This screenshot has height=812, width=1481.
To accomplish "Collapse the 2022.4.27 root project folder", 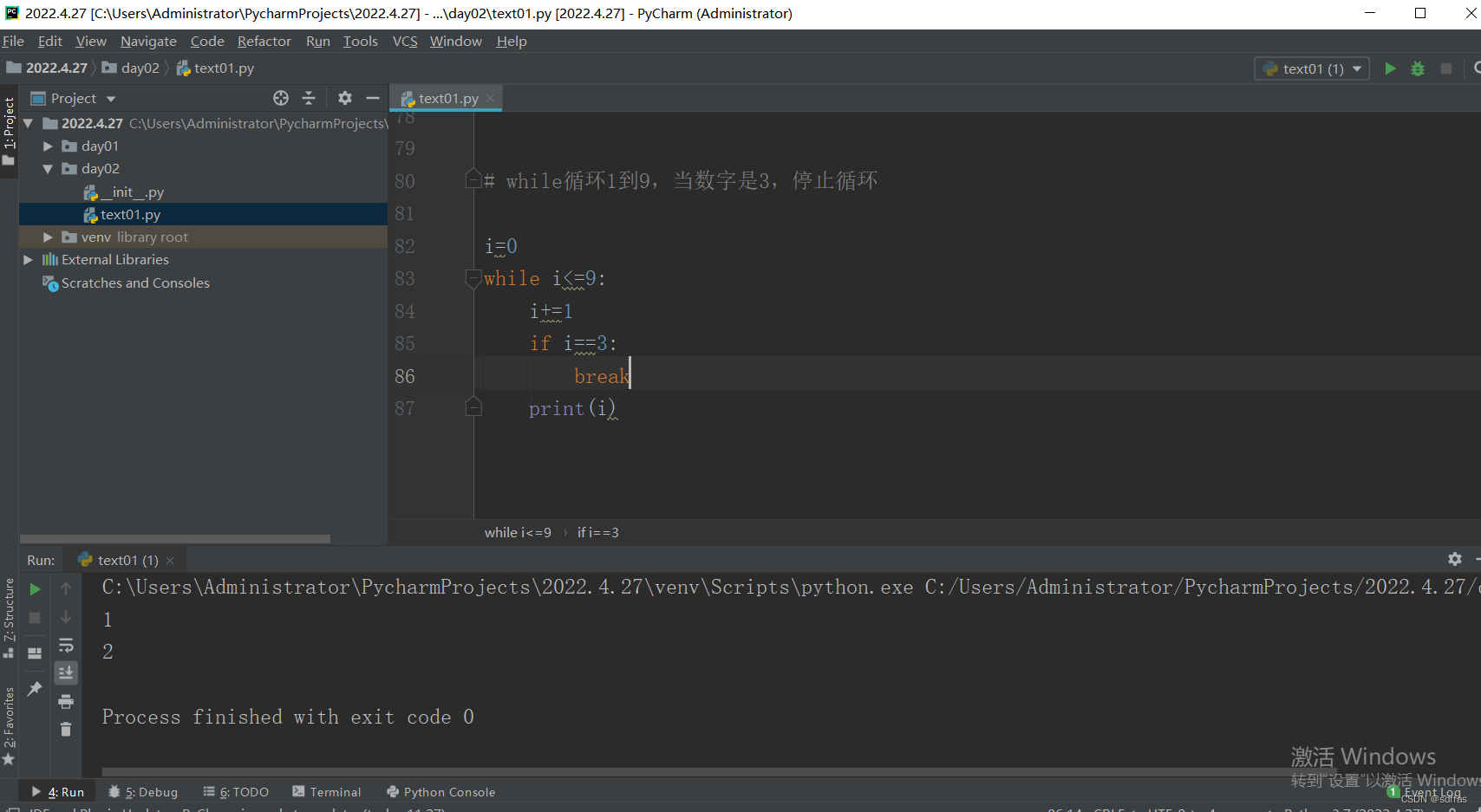I will click(28, 123).
